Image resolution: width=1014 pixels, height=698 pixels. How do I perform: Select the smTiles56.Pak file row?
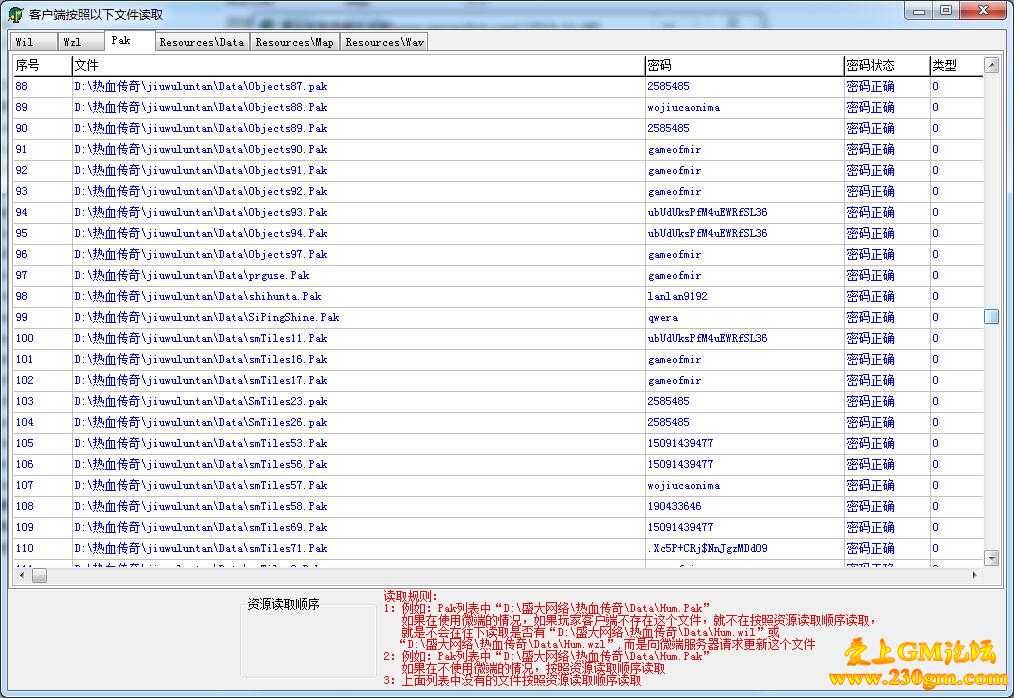[498, 464]
